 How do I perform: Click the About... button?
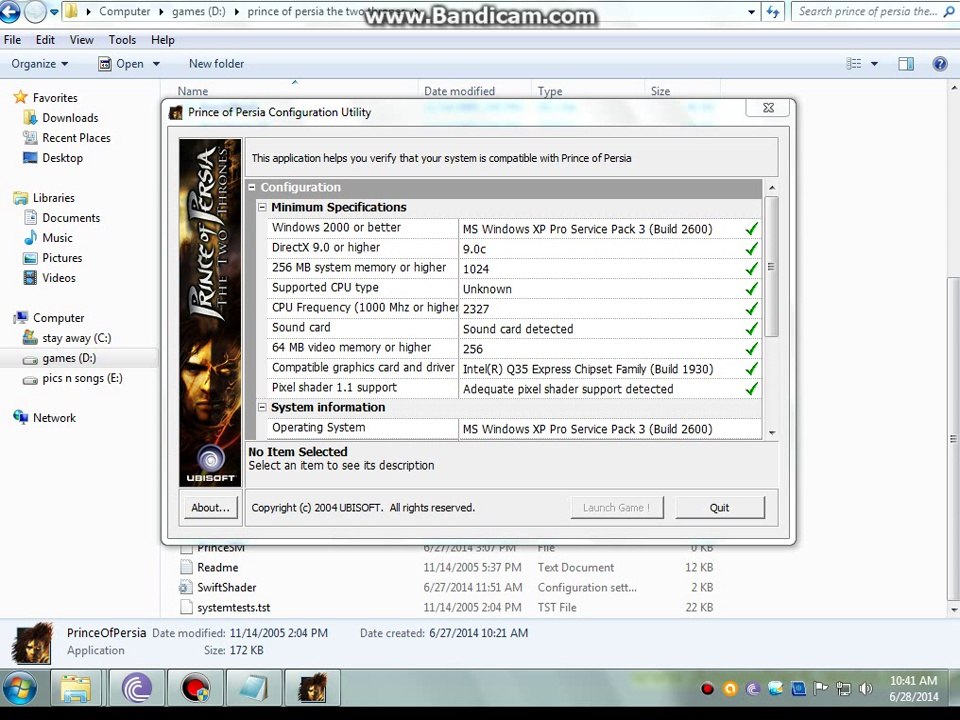(211, 508)
